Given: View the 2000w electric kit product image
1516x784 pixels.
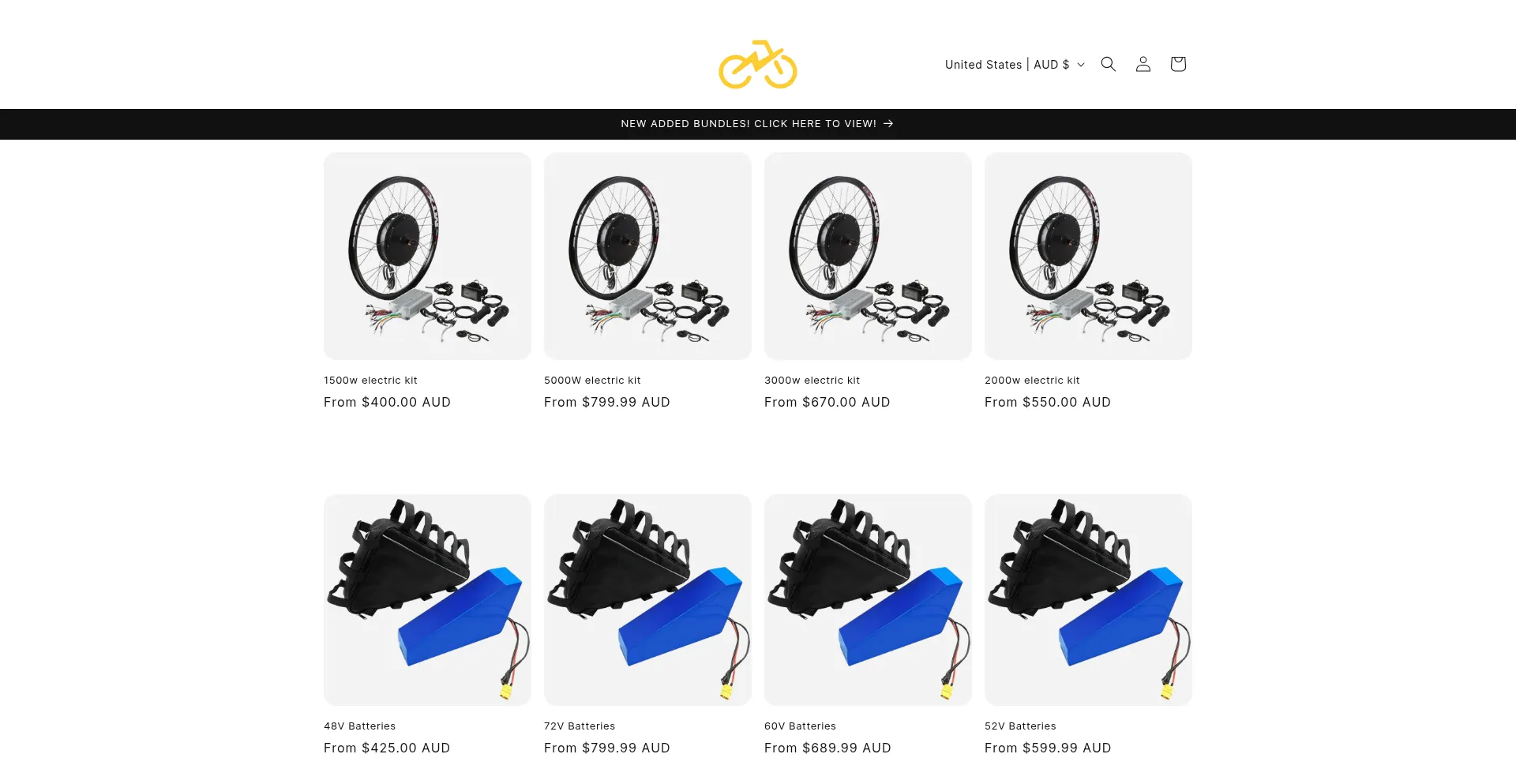Looking at the screenshot, I should point(1088,256).
